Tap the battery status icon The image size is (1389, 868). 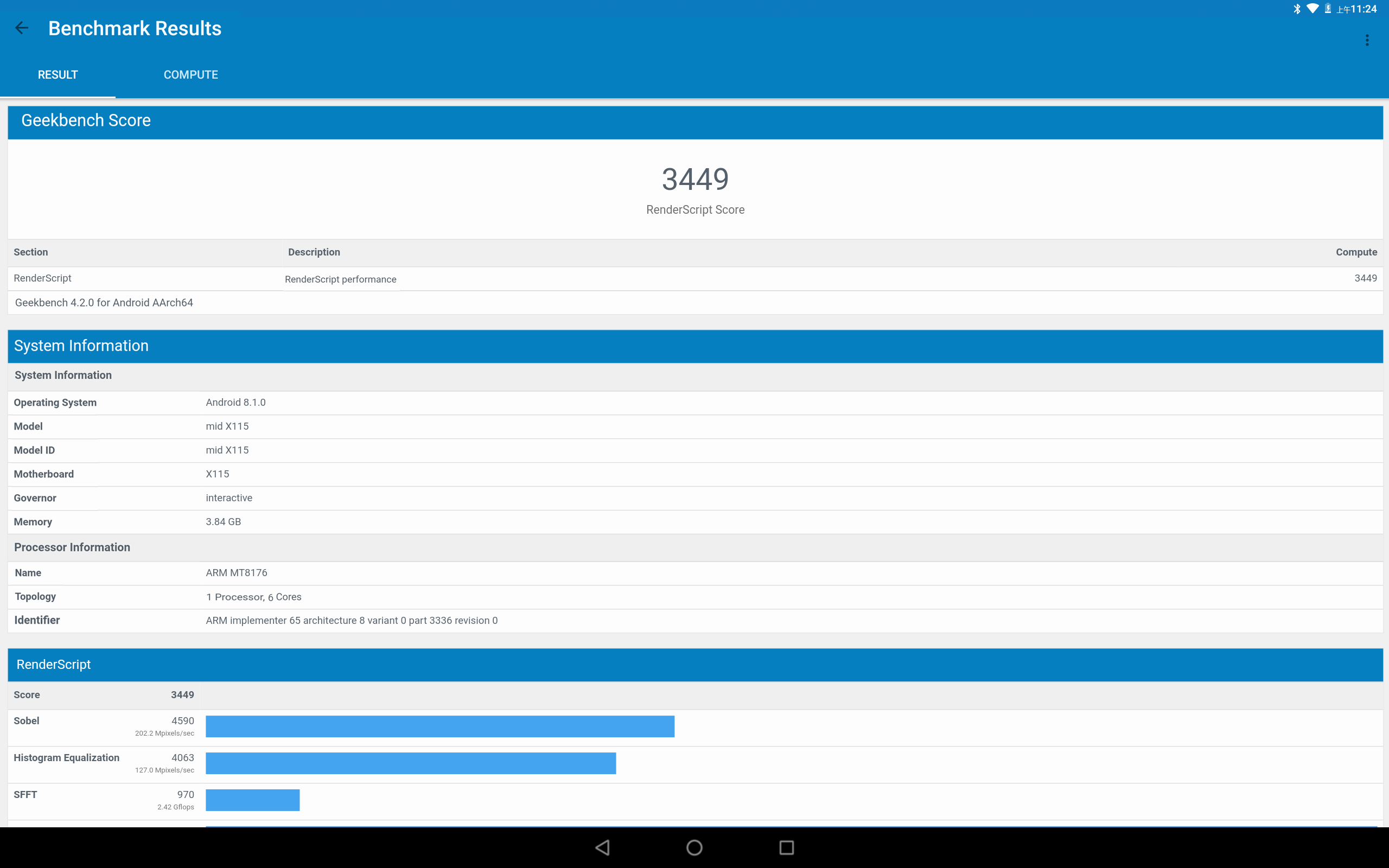tap(1328, 9)
